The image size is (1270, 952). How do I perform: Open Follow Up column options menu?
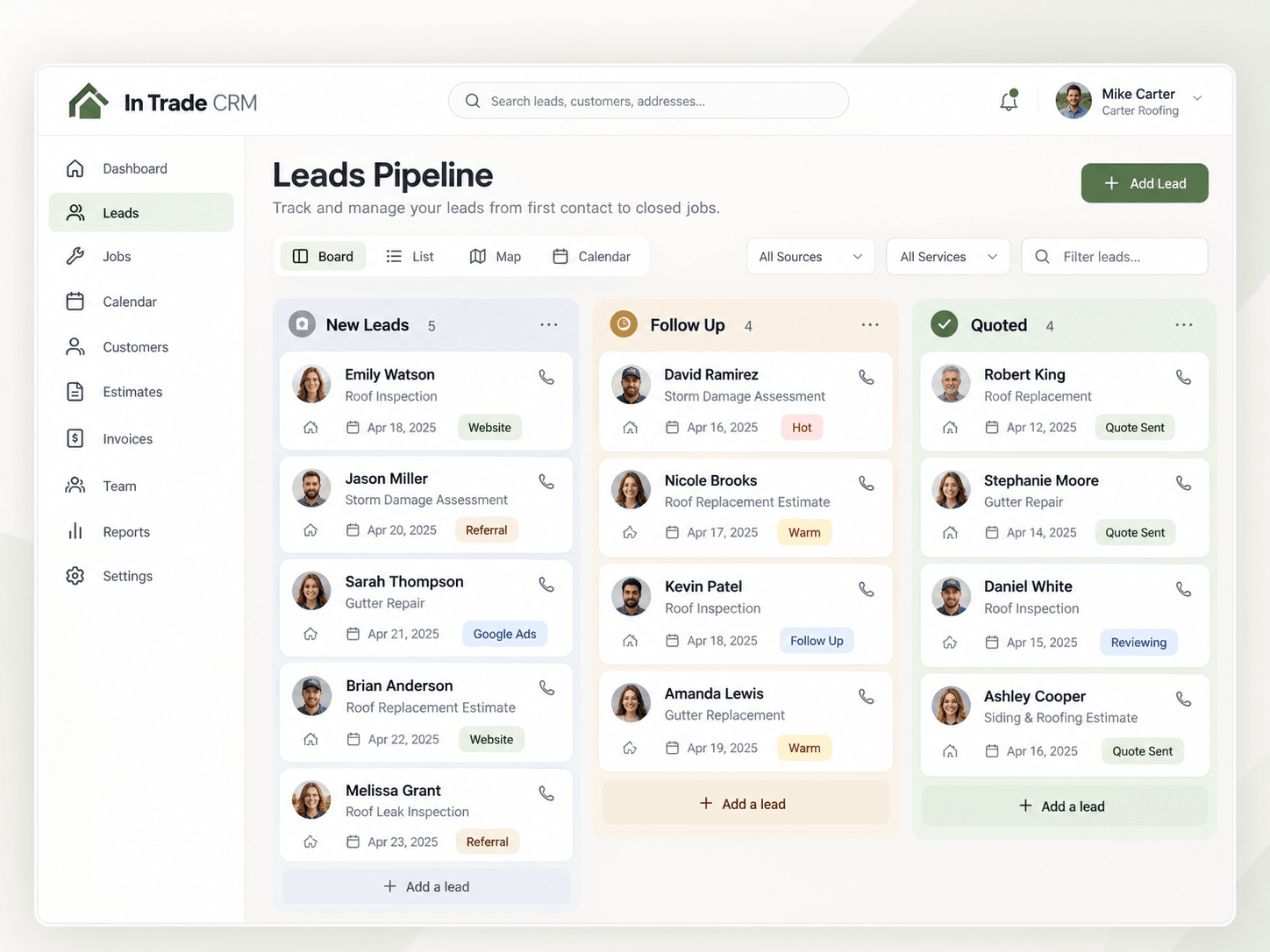point(870,324)
